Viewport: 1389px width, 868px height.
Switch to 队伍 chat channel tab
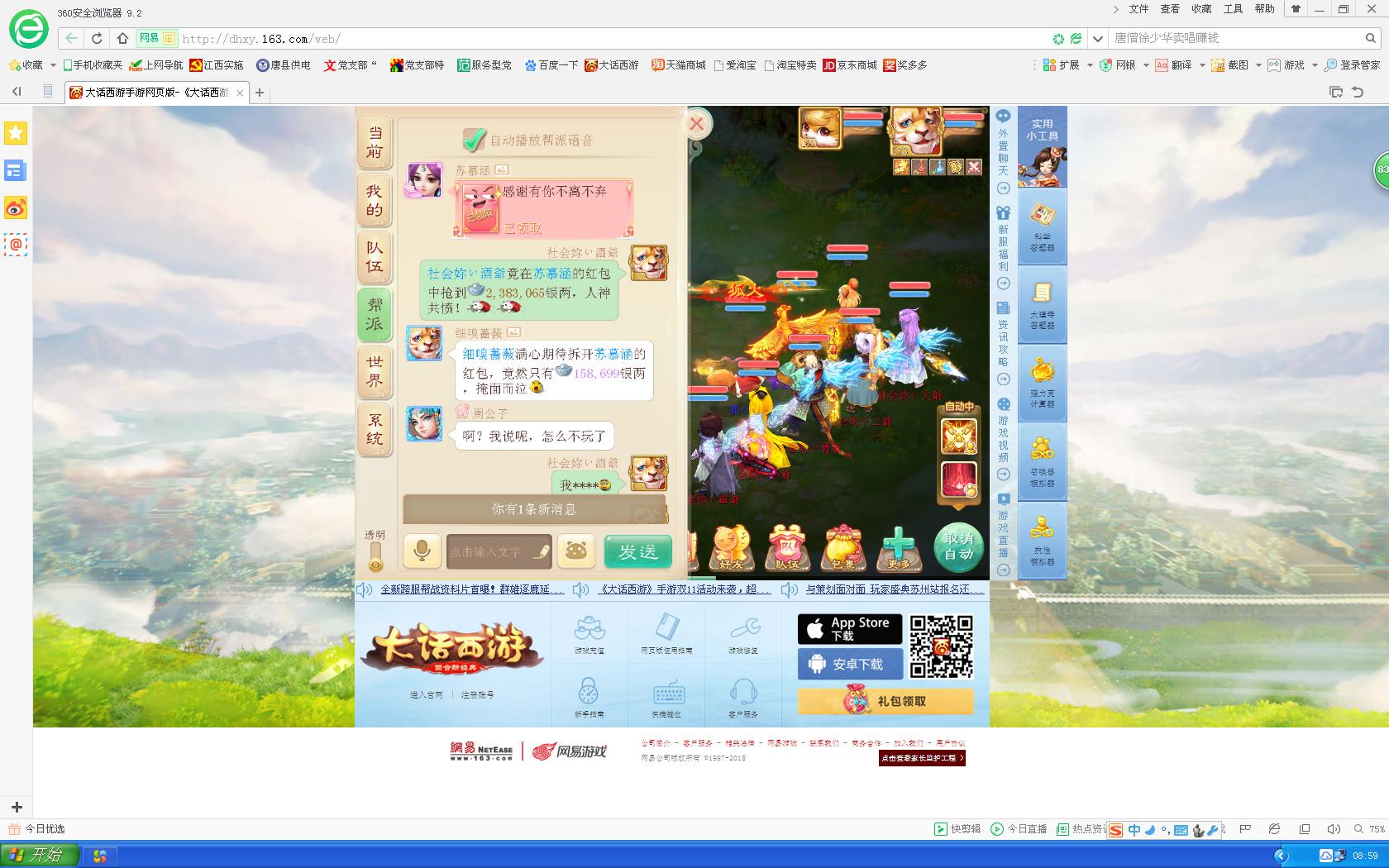click(x=375, y=257)
